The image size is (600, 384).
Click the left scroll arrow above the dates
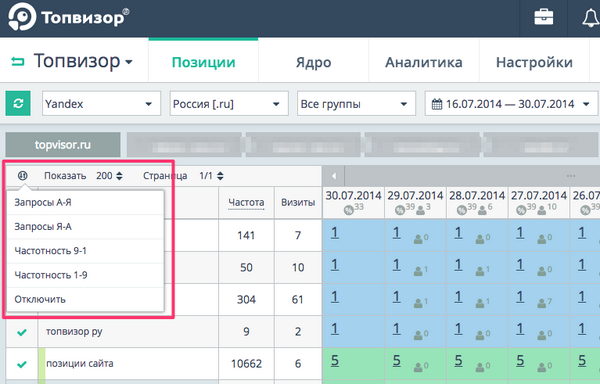tap(334, 176)
